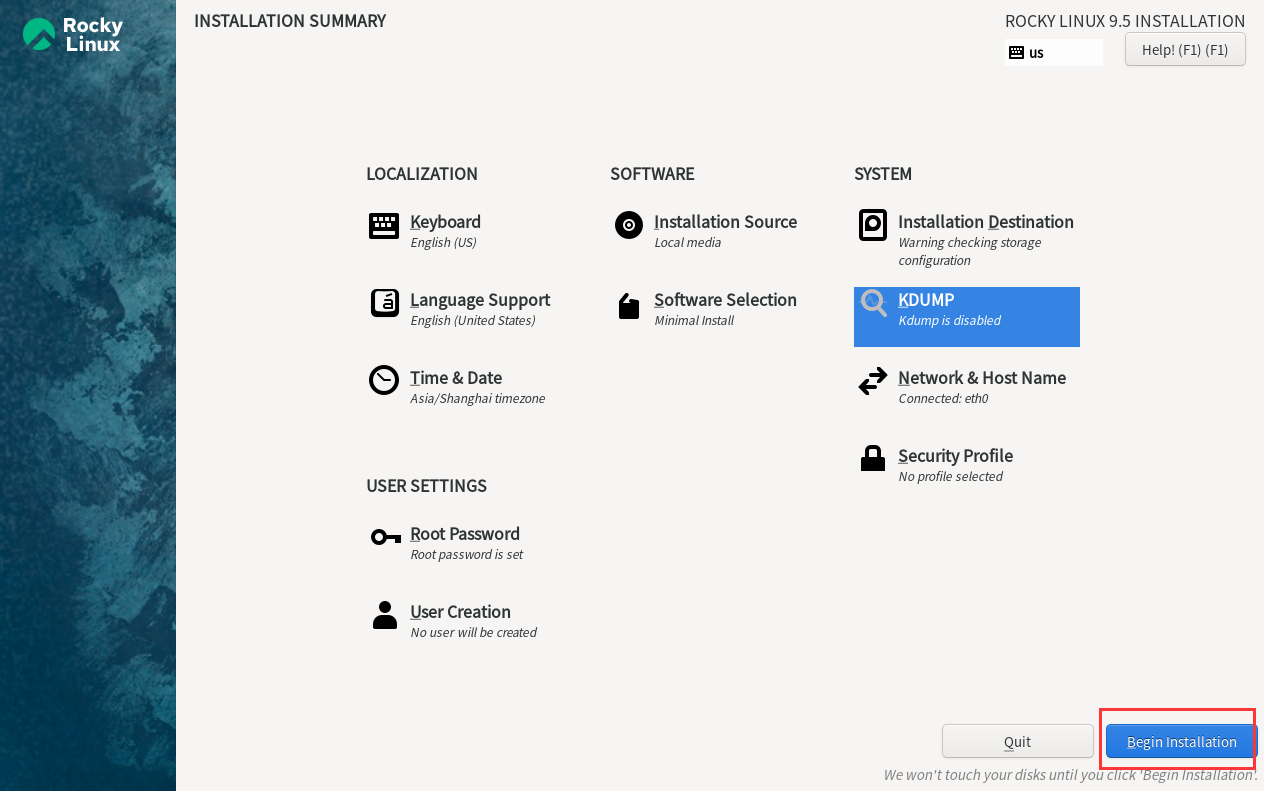Open Root Password settings
Image resolution: width=1264 pixels, height=791 pixels.
tap(465, 534)
